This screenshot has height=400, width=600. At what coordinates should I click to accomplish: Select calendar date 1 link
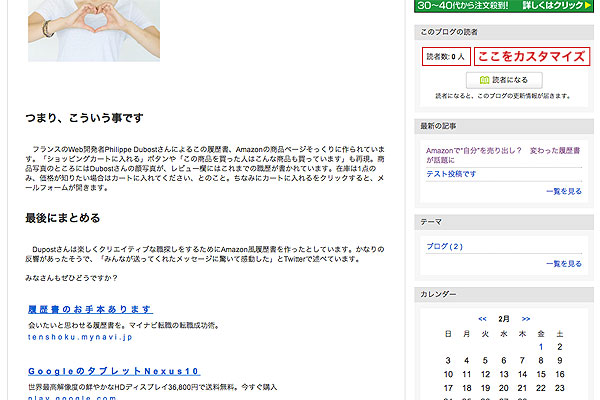coord(541,347)
